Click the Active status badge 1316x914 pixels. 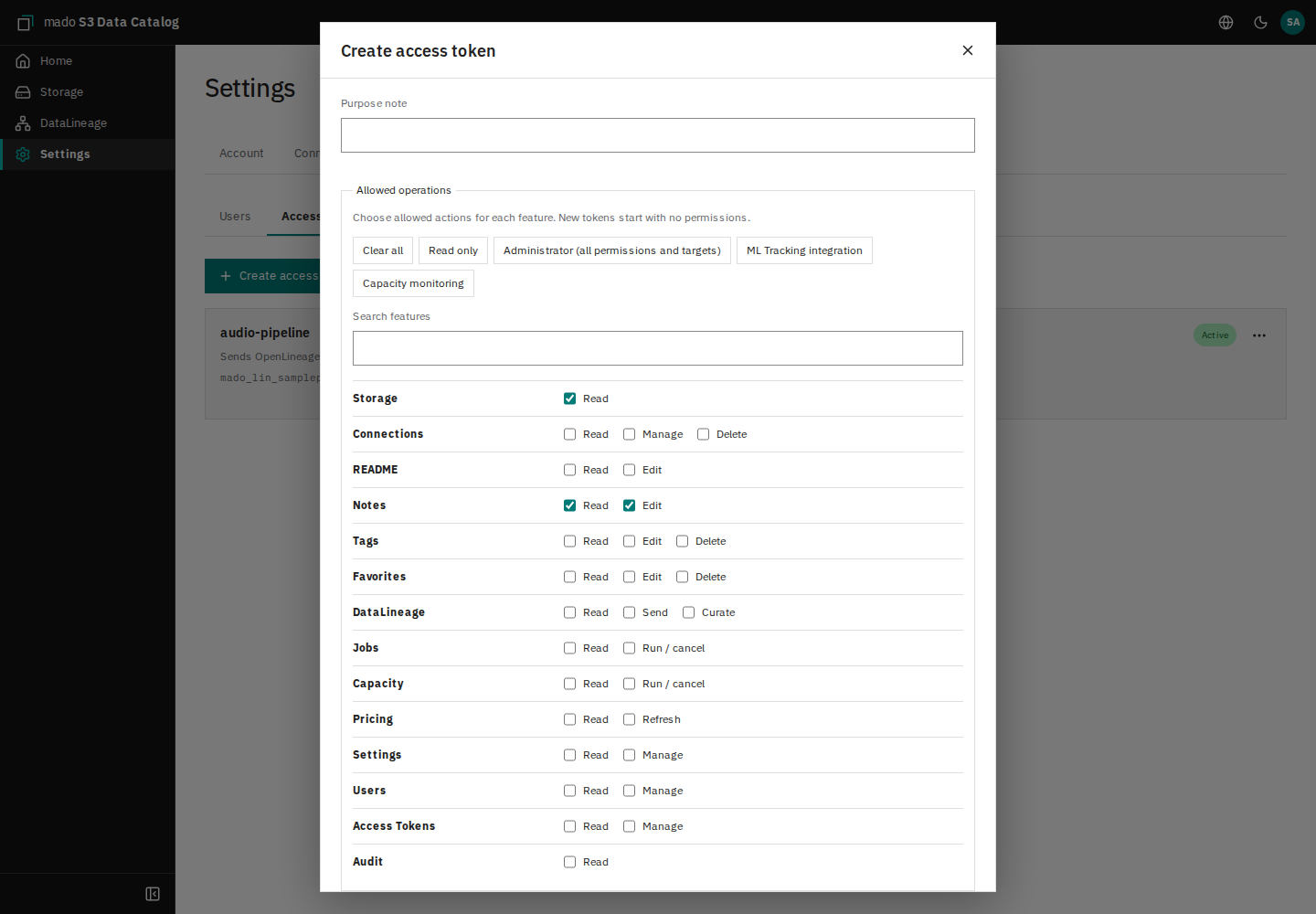click(x=1215, y=335)
